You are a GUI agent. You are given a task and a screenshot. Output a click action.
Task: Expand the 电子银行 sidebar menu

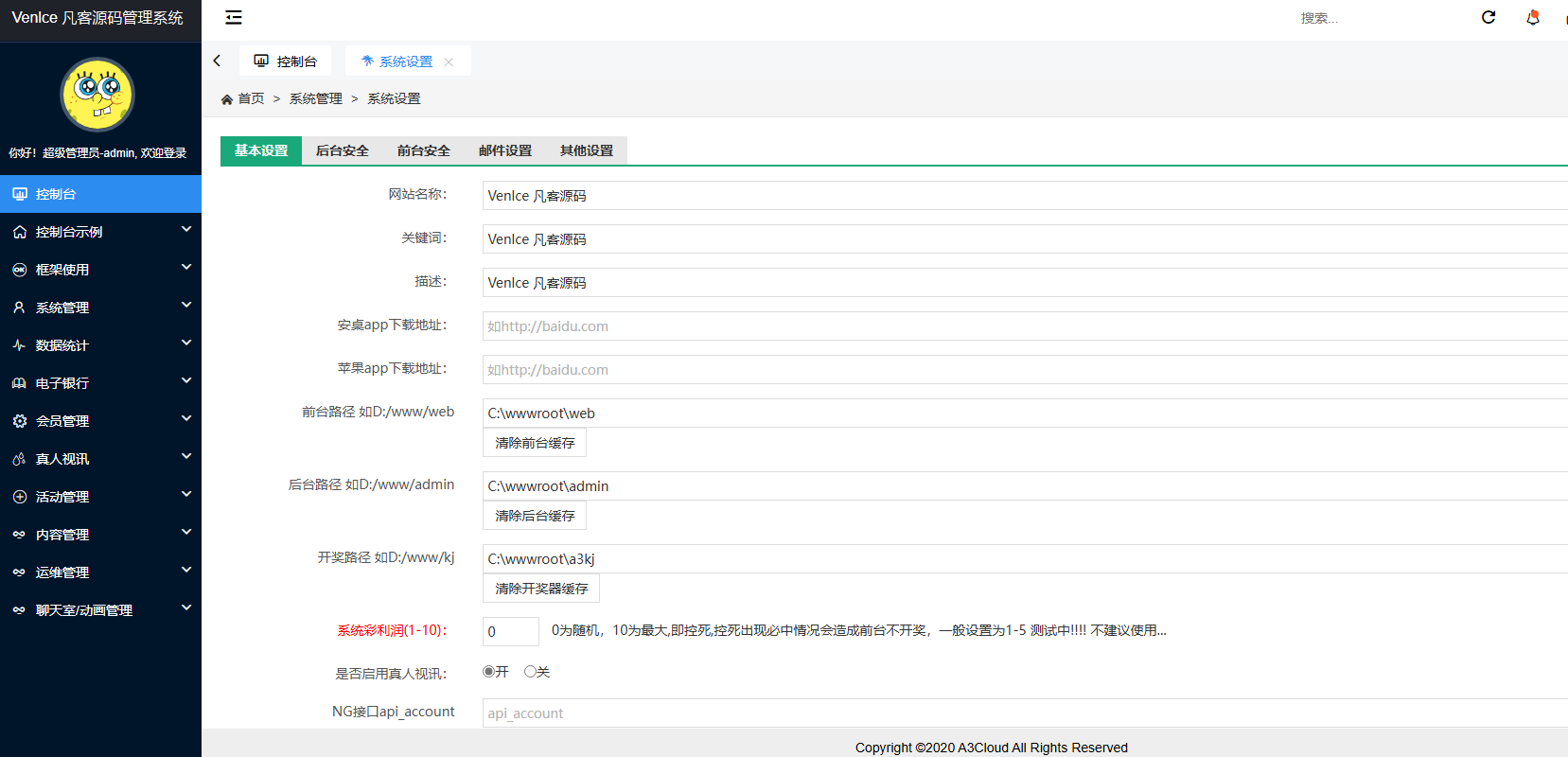100,383
